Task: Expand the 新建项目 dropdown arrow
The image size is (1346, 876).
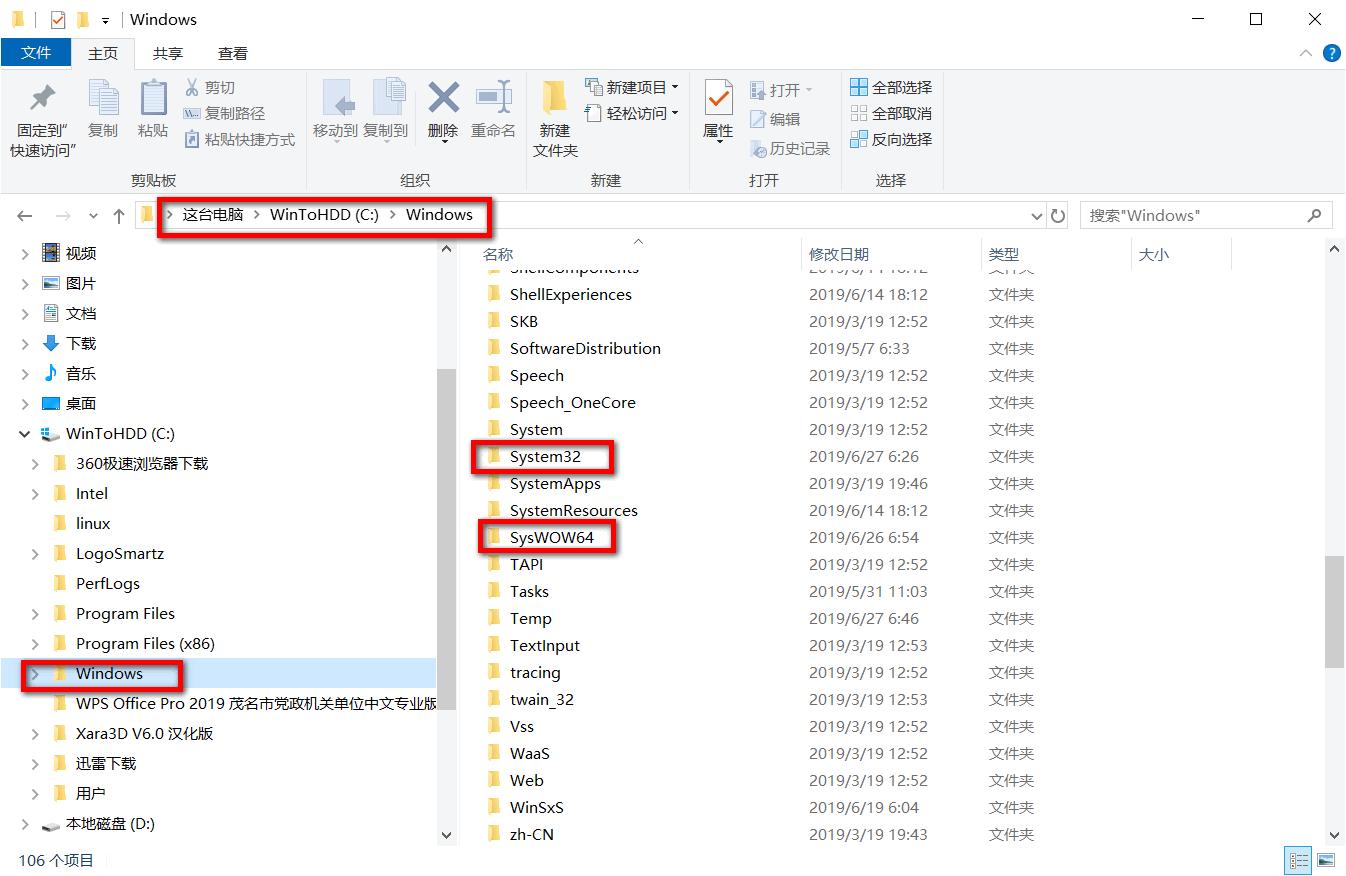Action: tap(675, 87)
